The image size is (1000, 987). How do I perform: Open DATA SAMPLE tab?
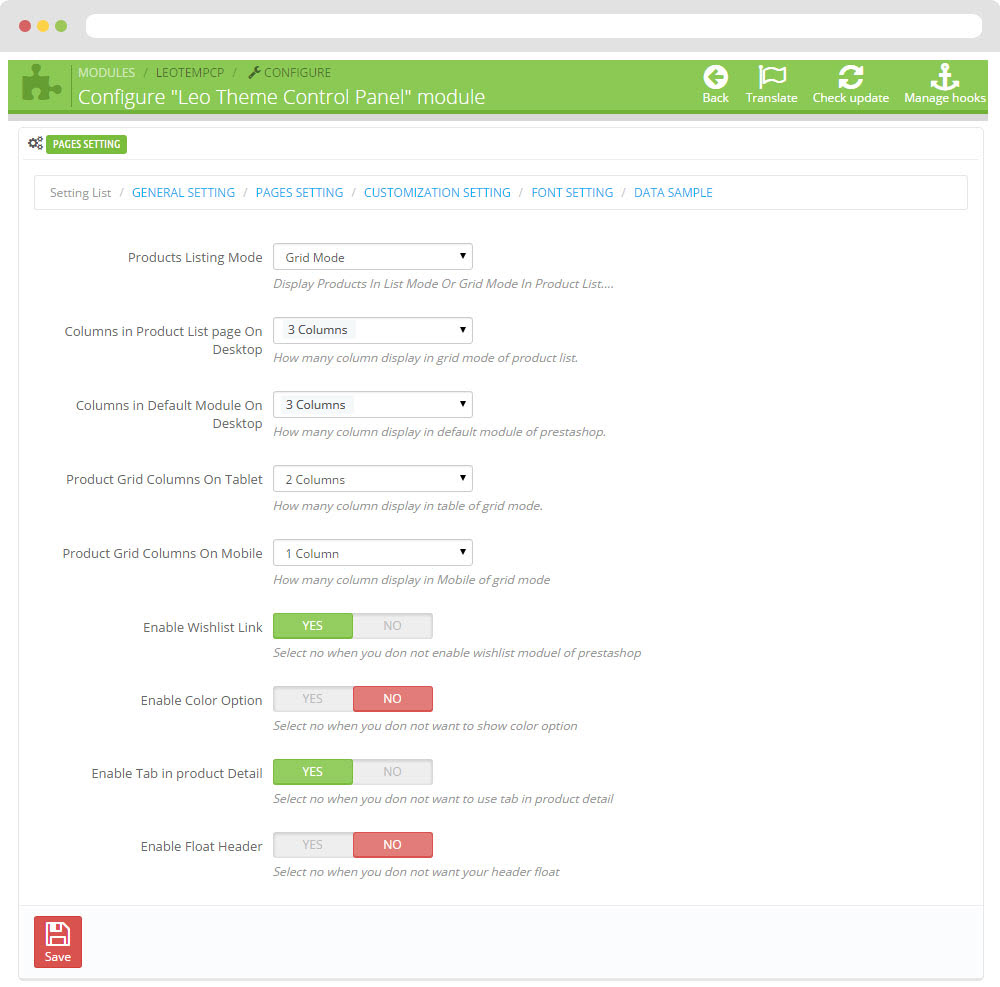673,193
